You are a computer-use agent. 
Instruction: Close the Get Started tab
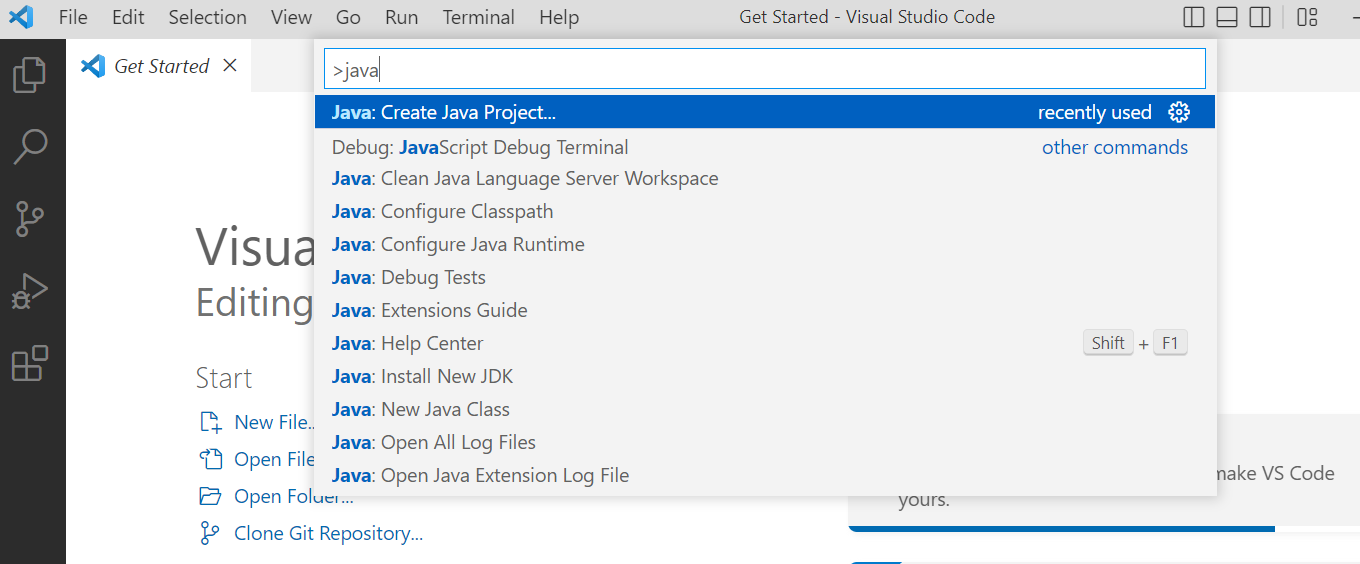click(x=230, y=66)
